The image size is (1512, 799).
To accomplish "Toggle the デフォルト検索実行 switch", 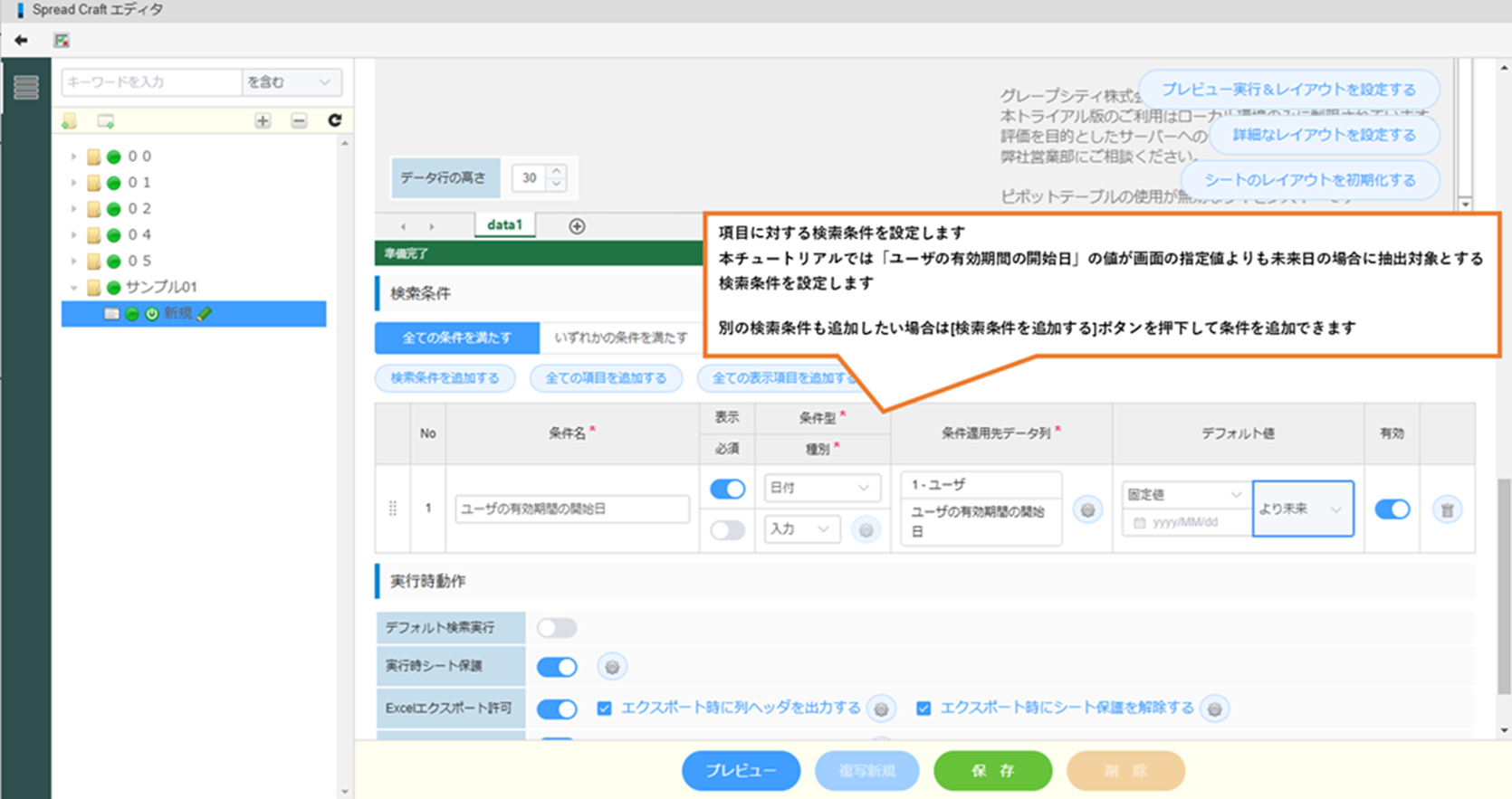I will (556, 627).
